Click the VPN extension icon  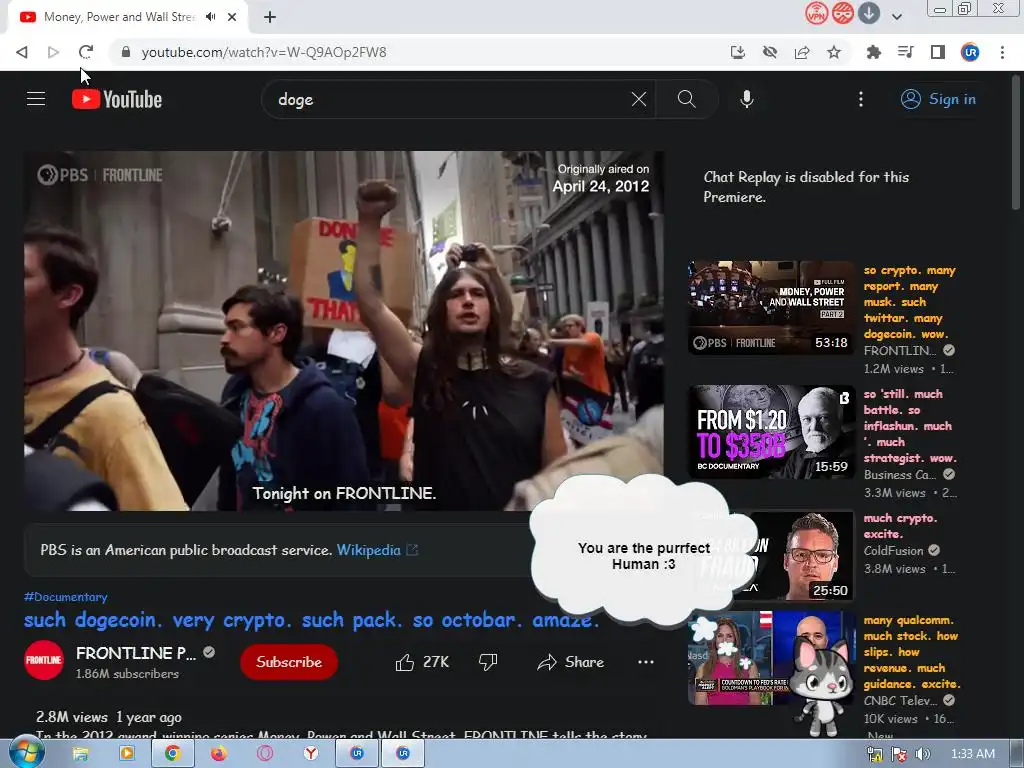coord(816,13)
